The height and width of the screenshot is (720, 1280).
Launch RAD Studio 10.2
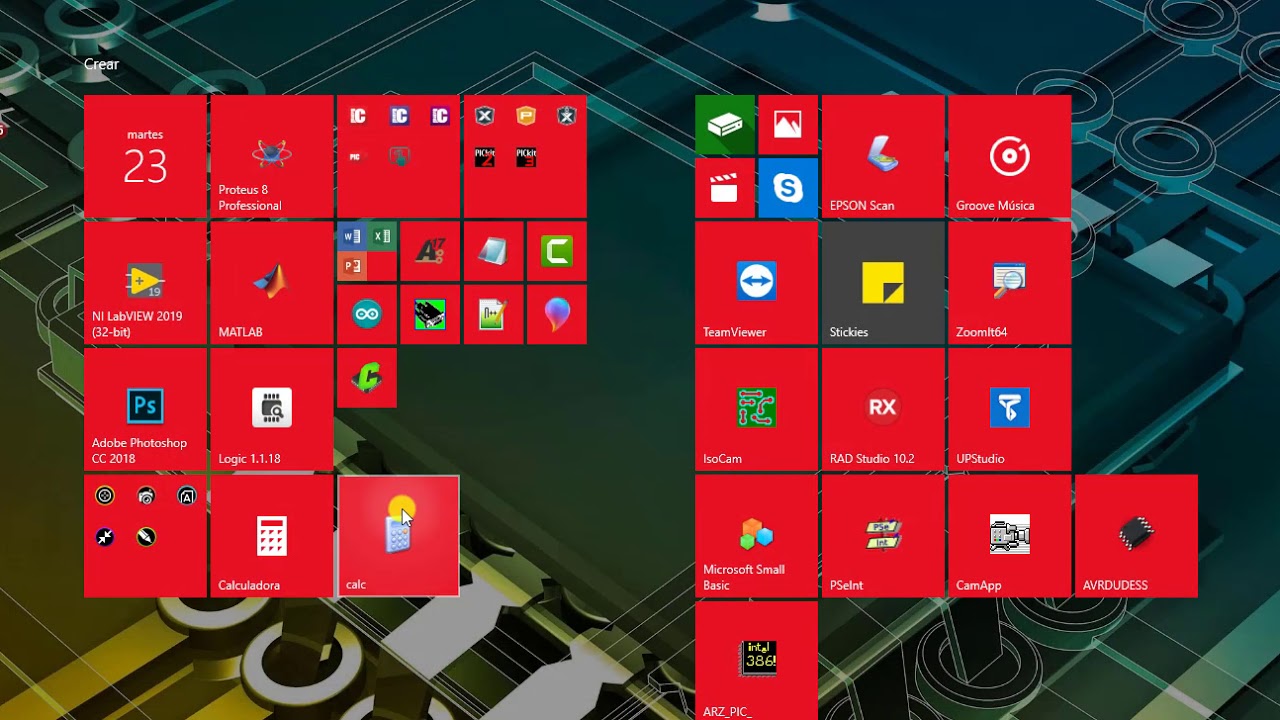point(883,410)
